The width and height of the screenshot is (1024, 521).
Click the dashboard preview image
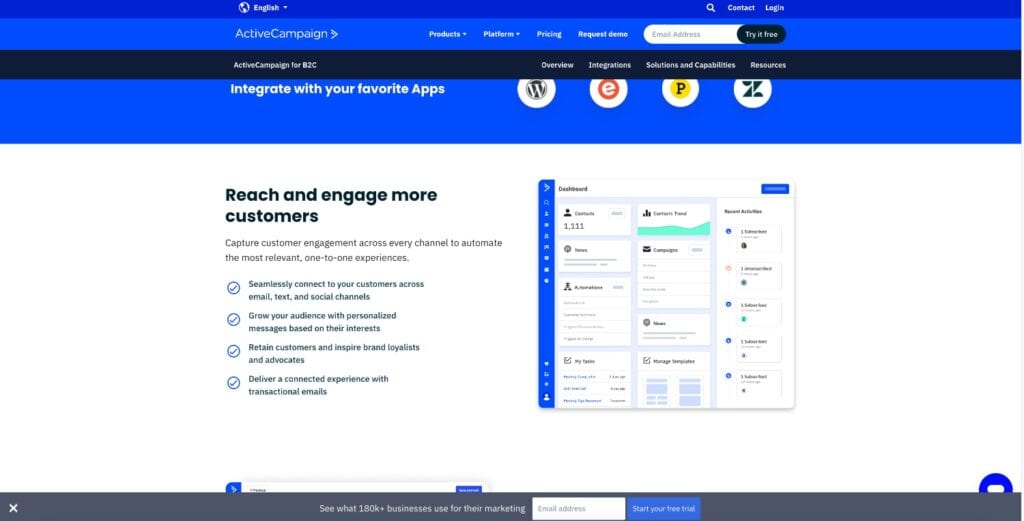(666, 294)
